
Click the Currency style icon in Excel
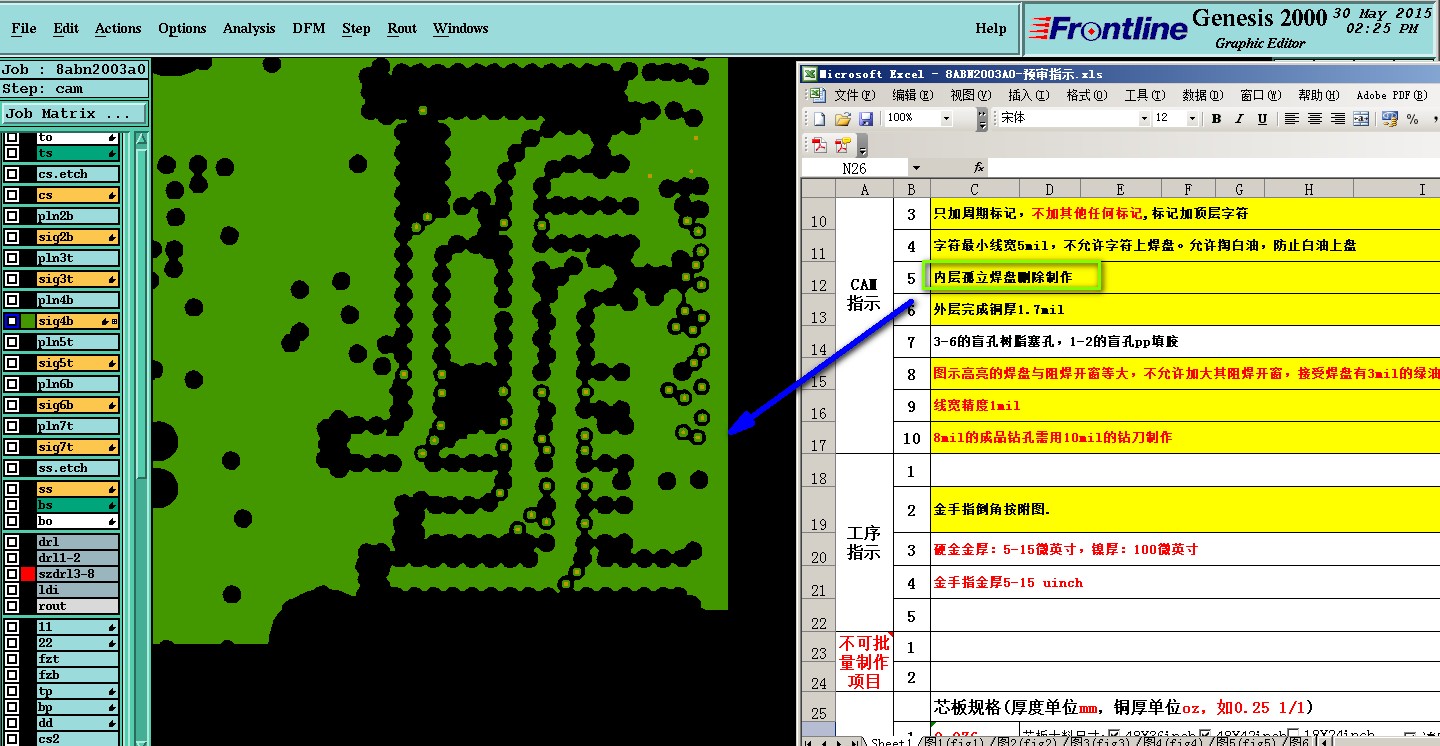(1390, 119)
